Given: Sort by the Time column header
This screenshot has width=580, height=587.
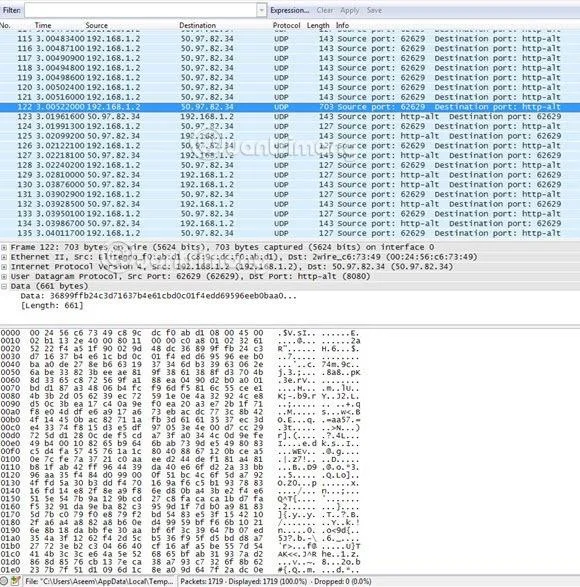Looking at the screenshot, I should point(43,25).
